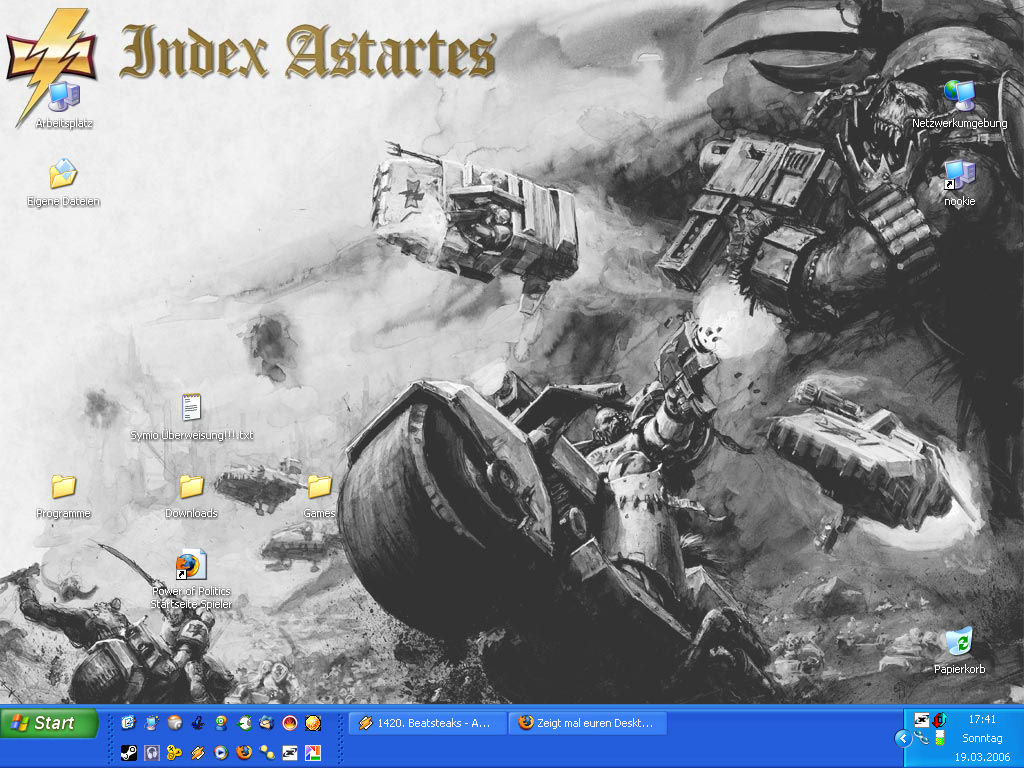The image size is (1024, 768).
Task: Click the Show Desktop quick launch icon
Action: point(129,722)
